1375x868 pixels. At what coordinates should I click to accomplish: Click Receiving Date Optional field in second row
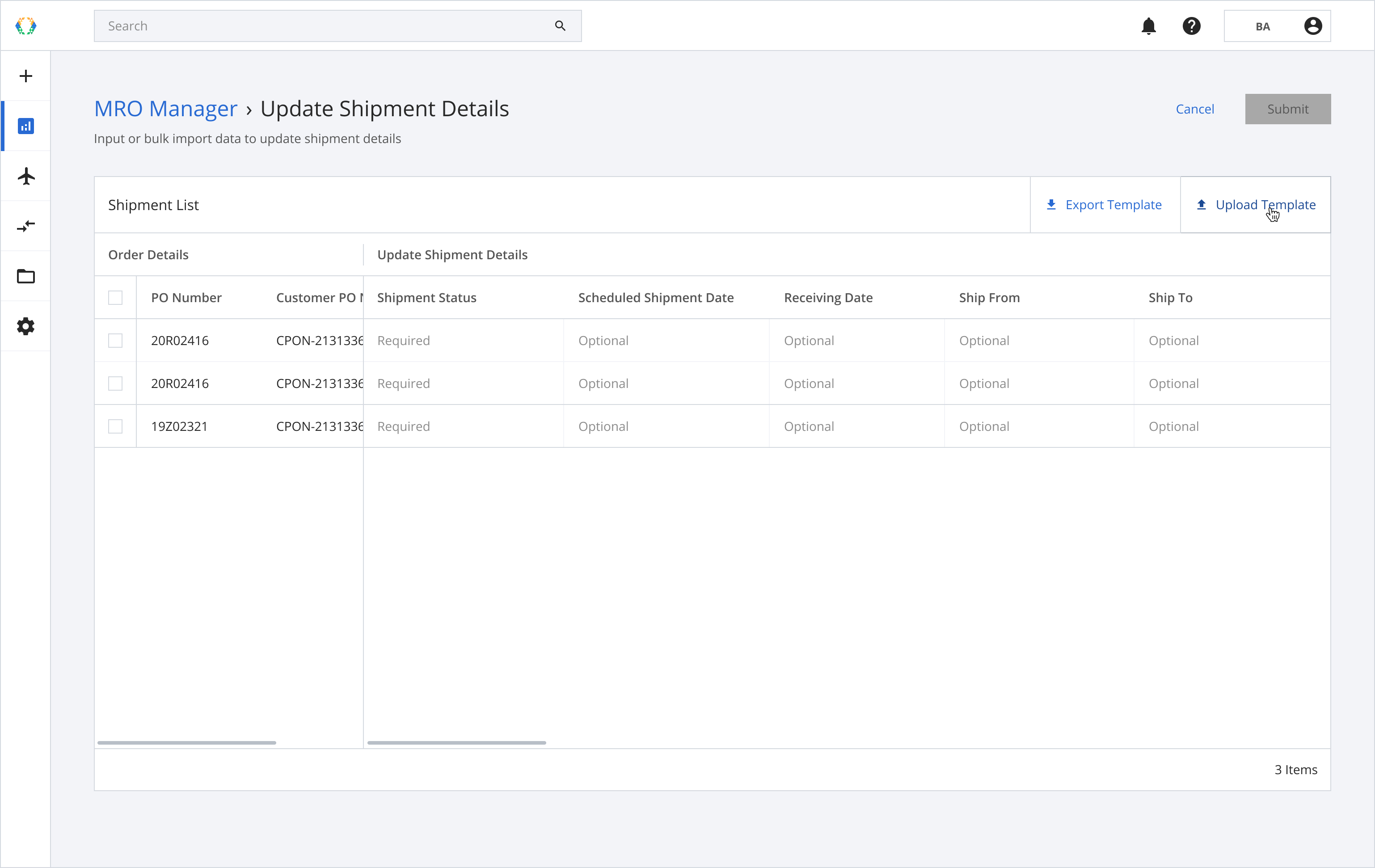tap(856, 383)
